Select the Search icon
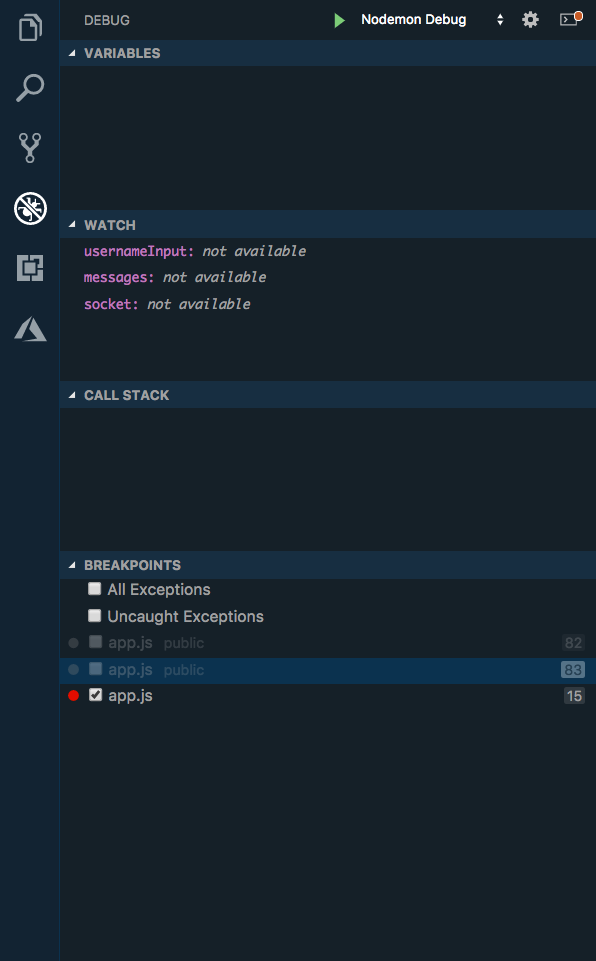Screen dimensions: 596x961 tap(29, 88)
